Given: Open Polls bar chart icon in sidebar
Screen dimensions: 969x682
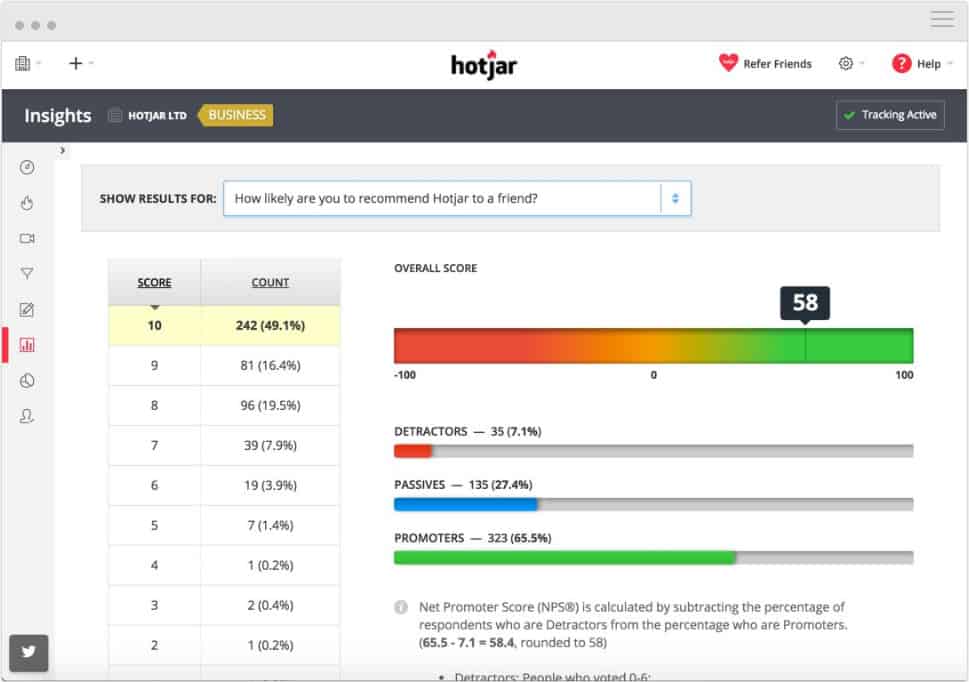Looking at the screenshot, I should coord(27,345).
